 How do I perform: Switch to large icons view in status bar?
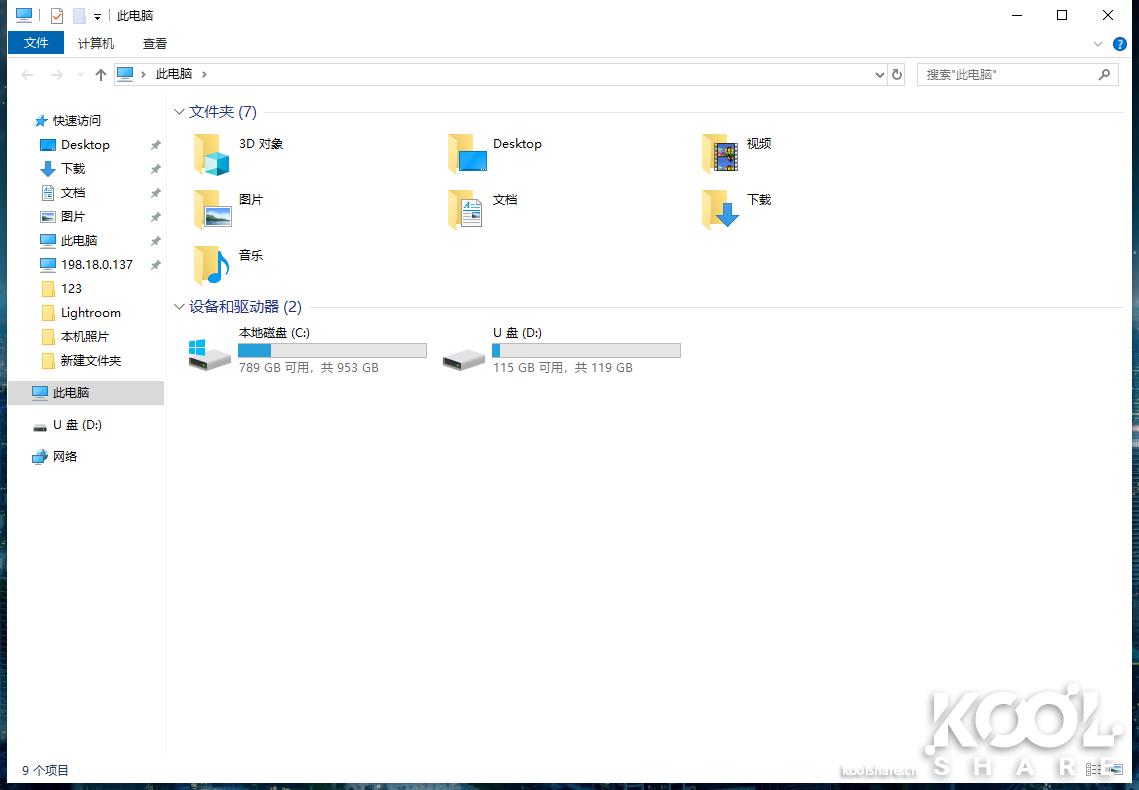[x=1116, y=770]
